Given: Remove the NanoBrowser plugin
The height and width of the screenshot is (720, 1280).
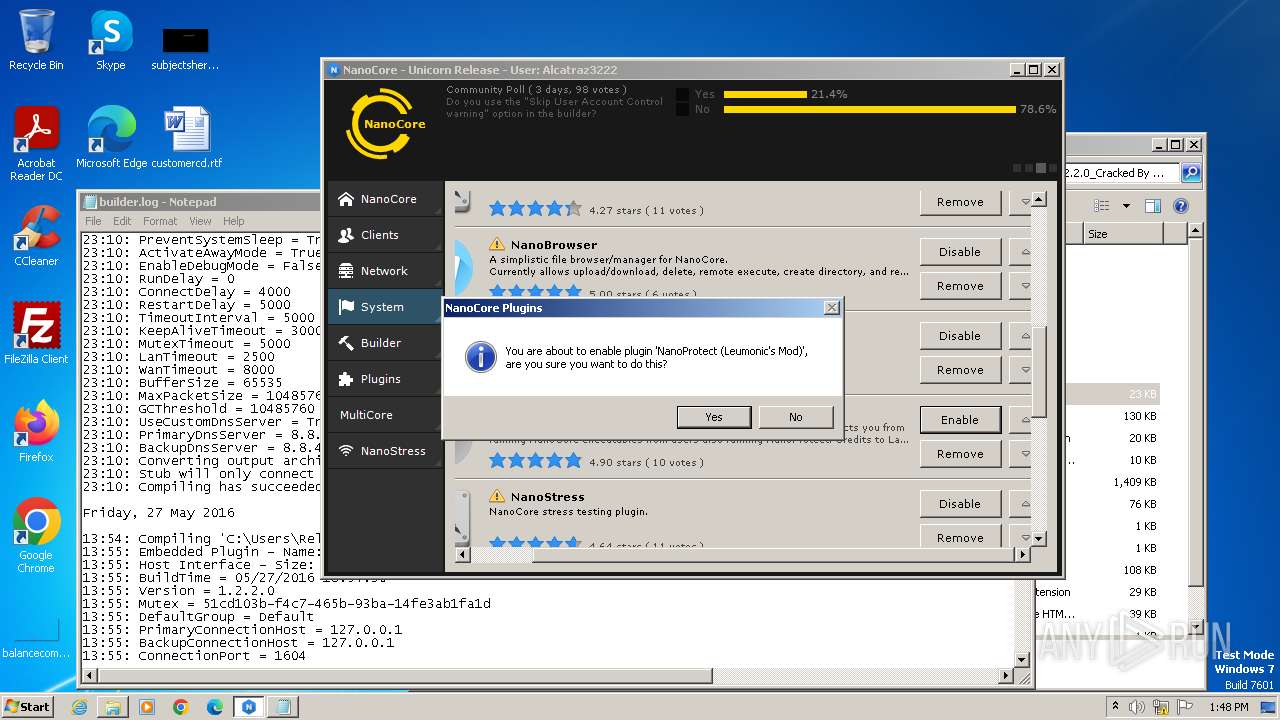Looking at the screenshot, I should point(960,286).
